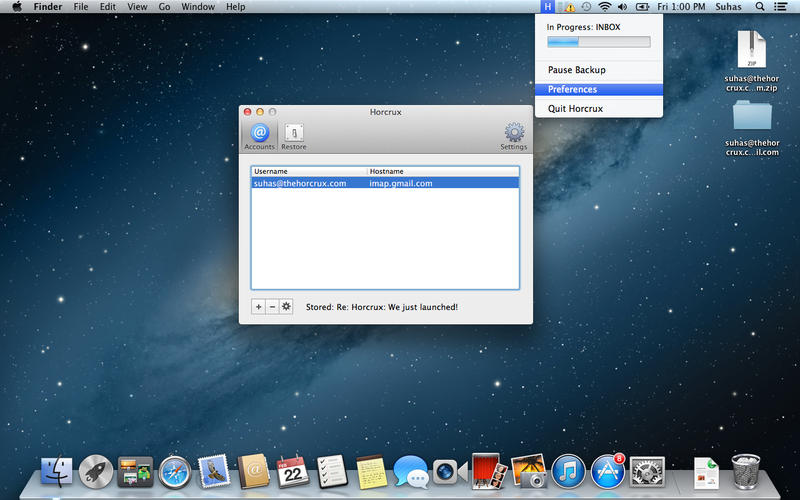Select Quit Horcrux menu entry

point(575,108)
